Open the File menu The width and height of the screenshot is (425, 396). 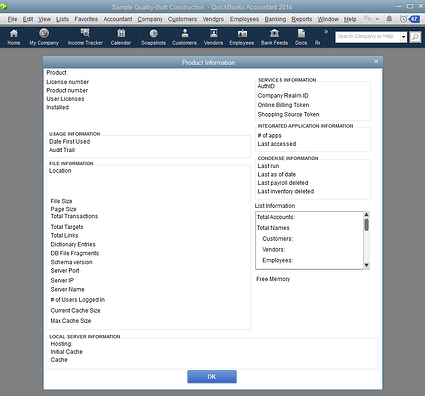[12, 19]
